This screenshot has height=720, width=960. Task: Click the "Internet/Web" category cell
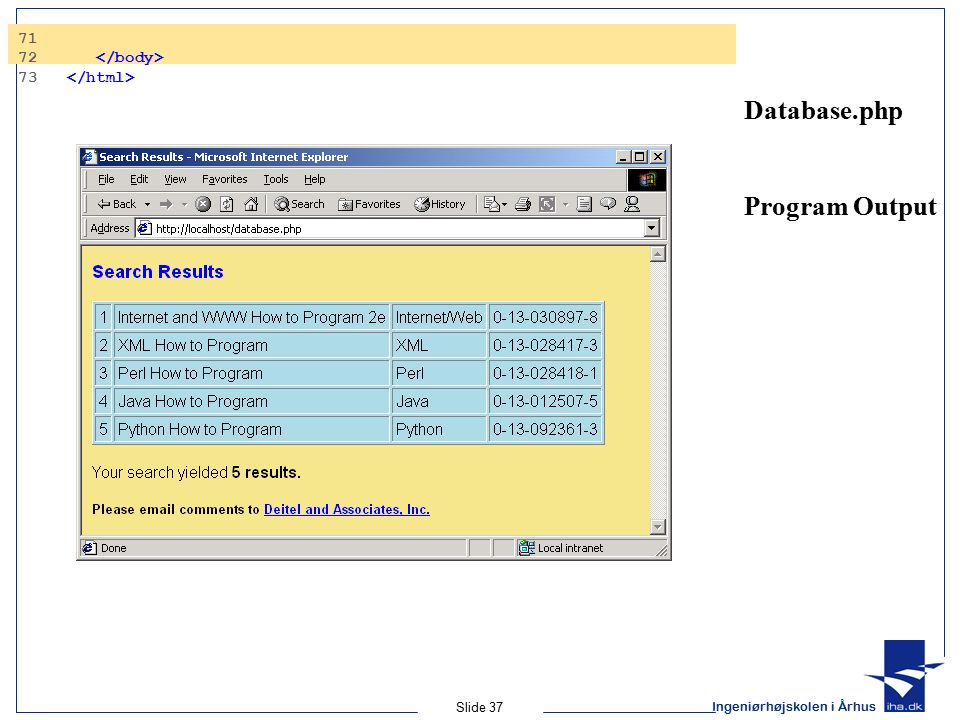click(439, 317)
